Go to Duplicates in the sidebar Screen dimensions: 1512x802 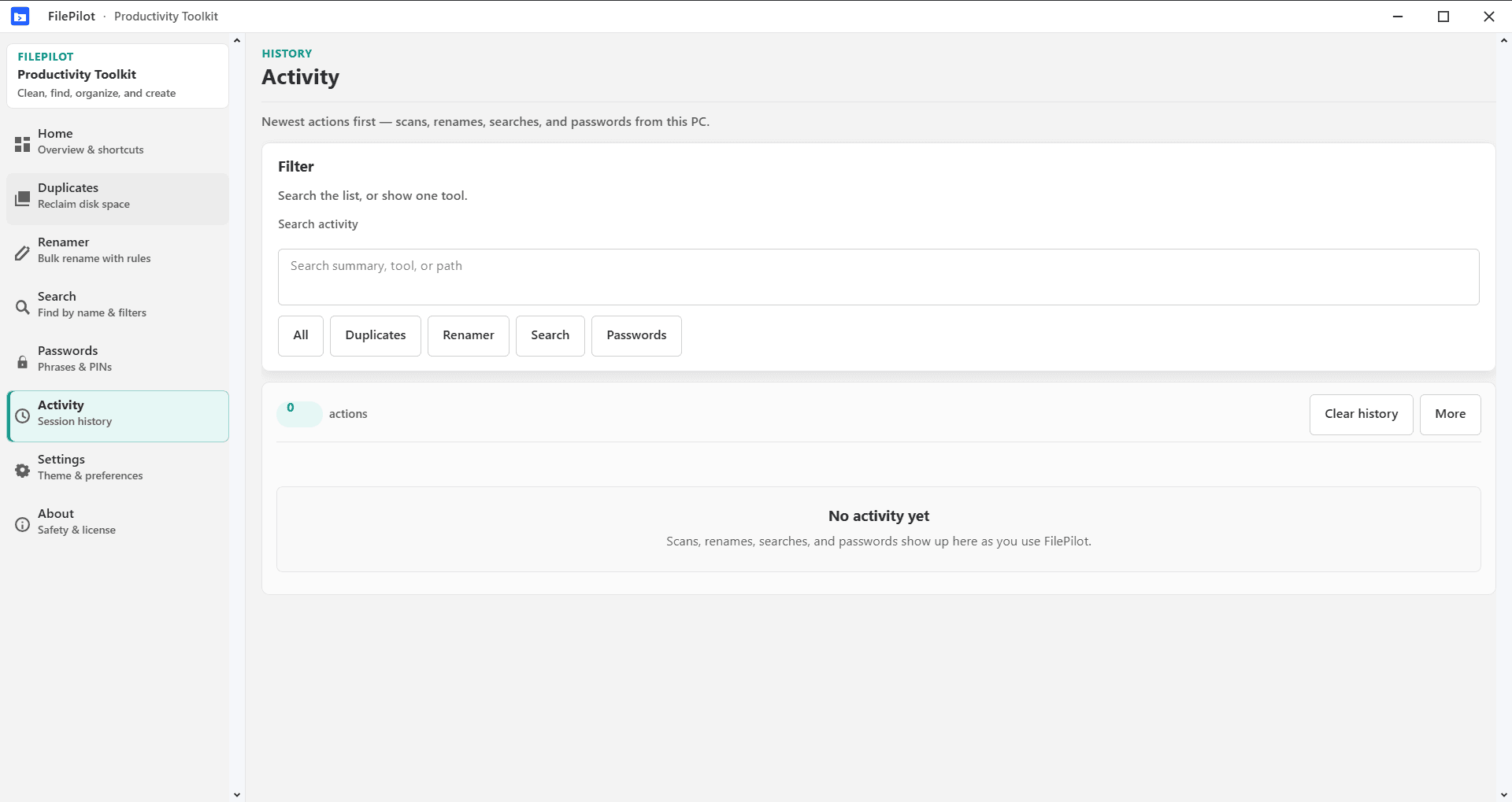118,199
